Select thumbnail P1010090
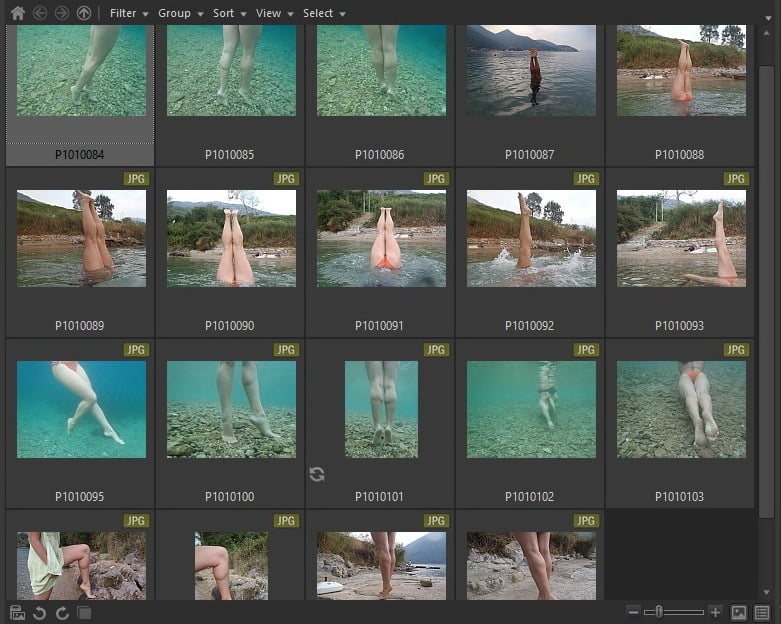 [x=231, y=239]
